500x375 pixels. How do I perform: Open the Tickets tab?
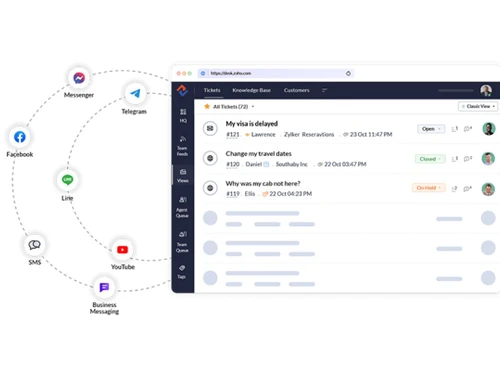tap(212, 90)
